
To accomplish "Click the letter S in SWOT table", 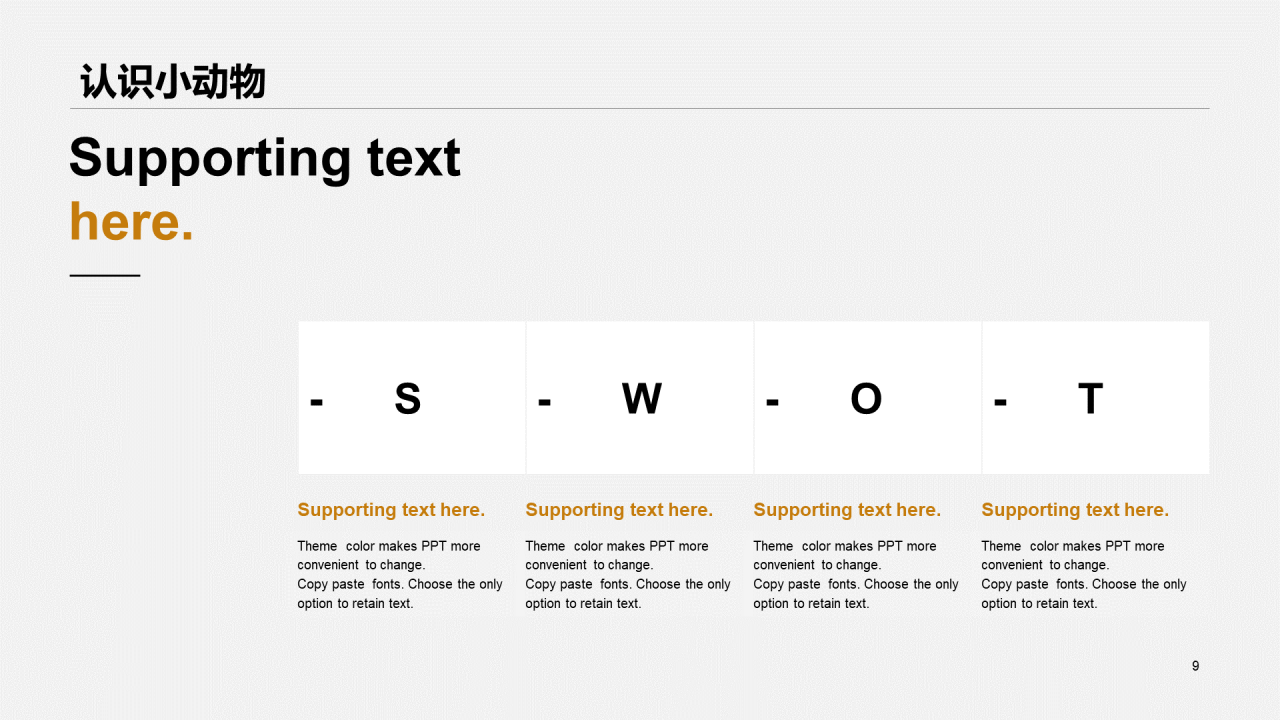I will coord(407,399).
